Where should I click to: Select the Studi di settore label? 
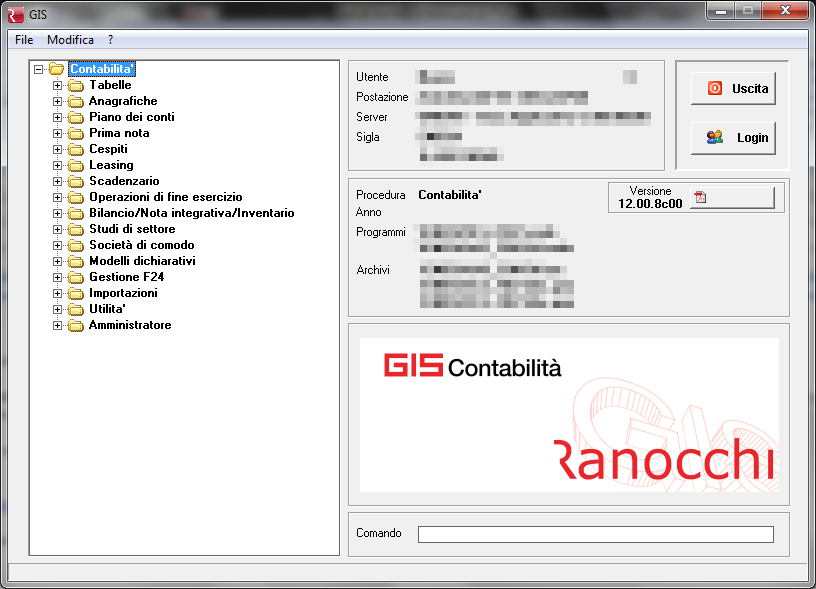tap(132, 229)
